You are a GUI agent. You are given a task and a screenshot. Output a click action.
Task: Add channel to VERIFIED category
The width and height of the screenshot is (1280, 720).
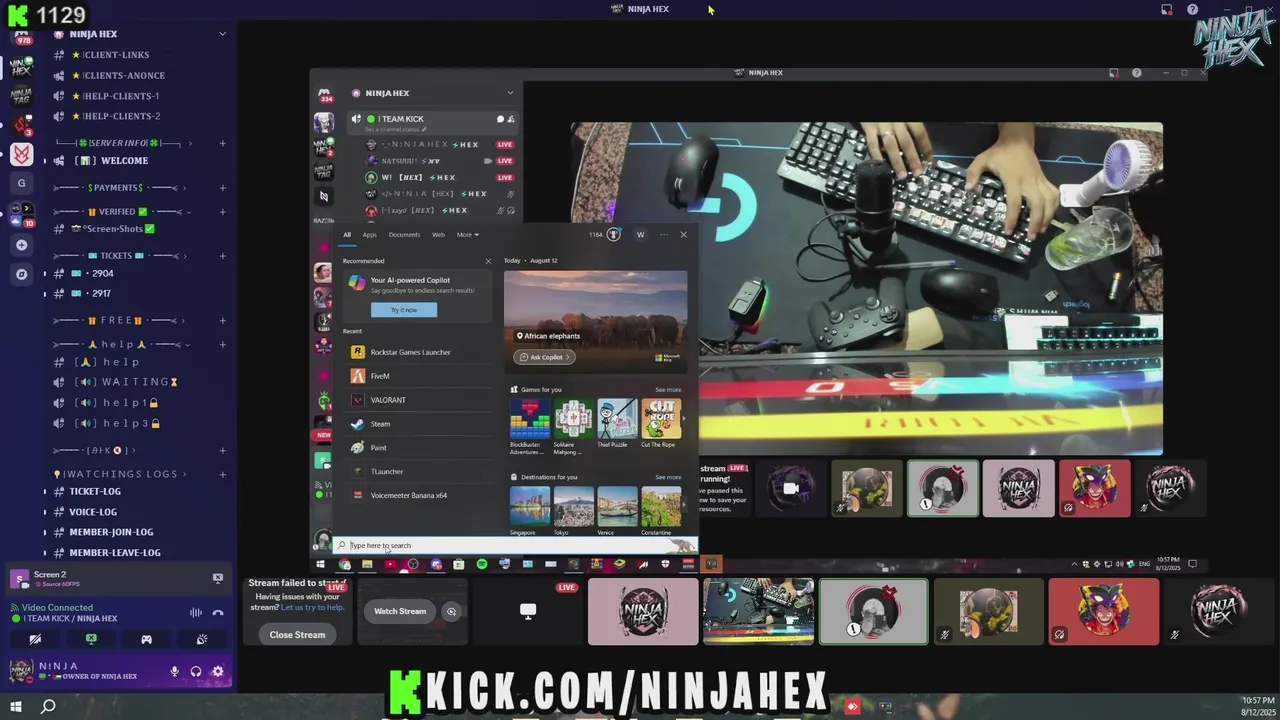(x=222, y=212)
